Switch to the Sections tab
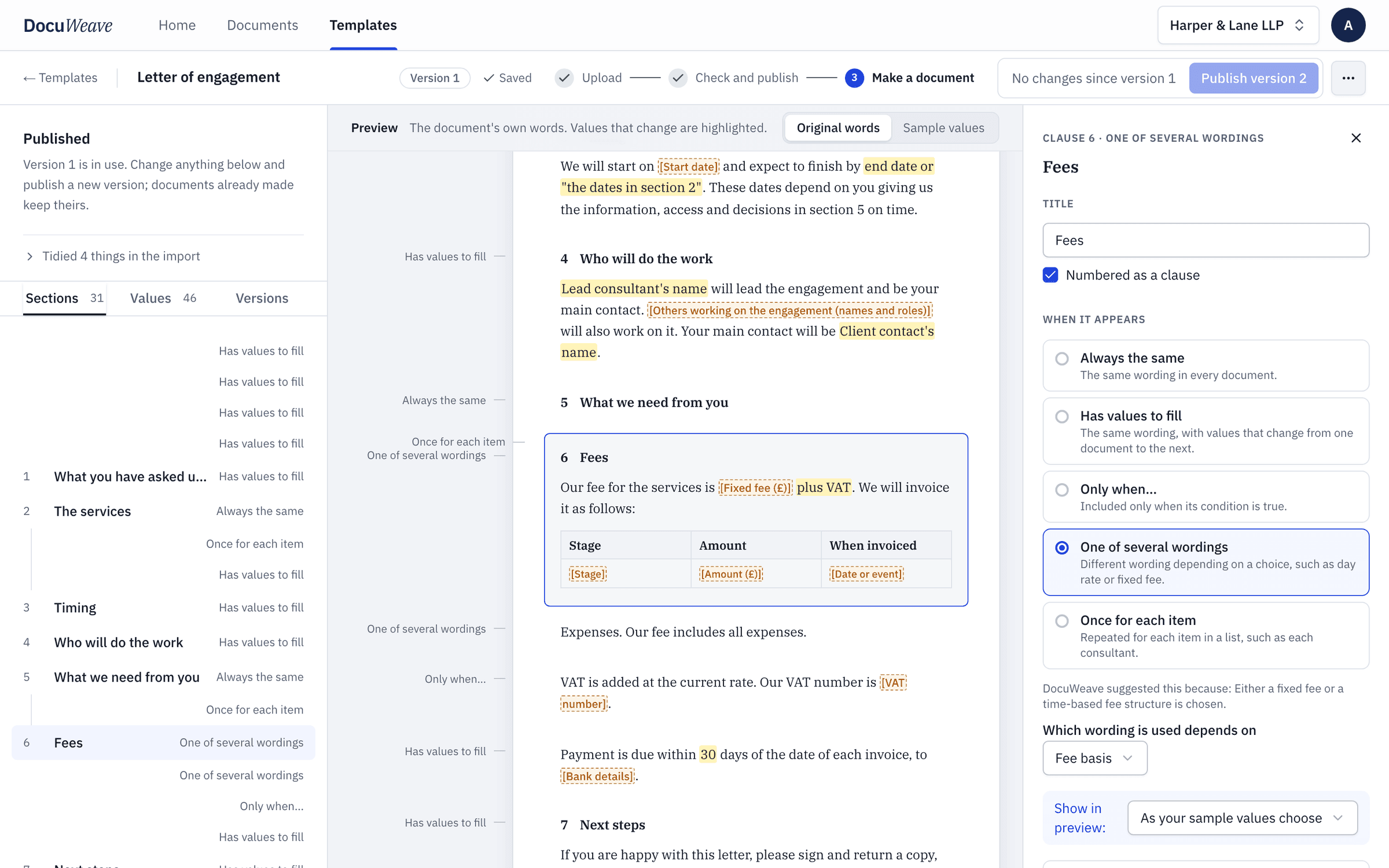Image resolution: width=1389 pixels, height=868 pixels. click(64, 298)
